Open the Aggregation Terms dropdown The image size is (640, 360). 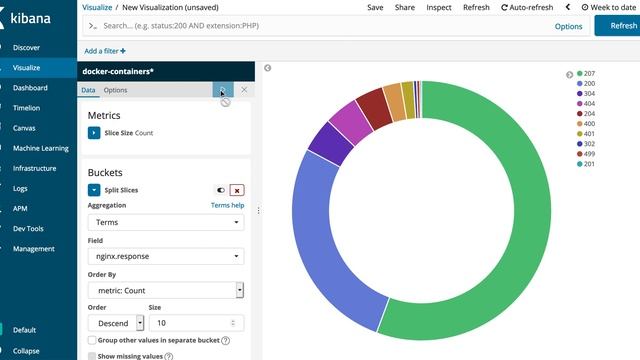click(166, 222)
